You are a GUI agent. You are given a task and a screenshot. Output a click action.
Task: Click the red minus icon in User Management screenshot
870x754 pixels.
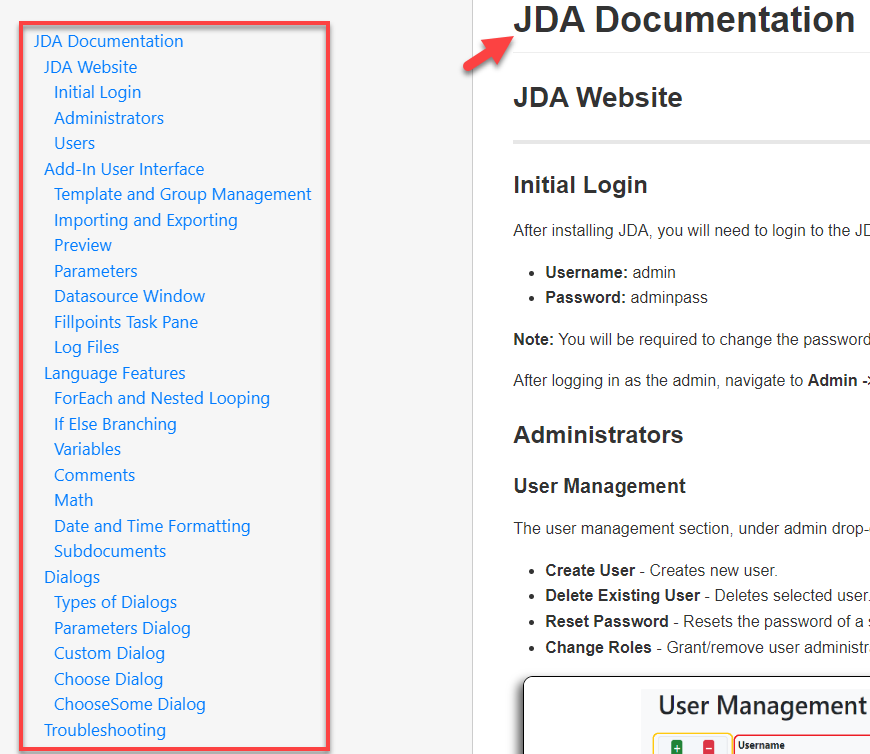click(708, 747)
